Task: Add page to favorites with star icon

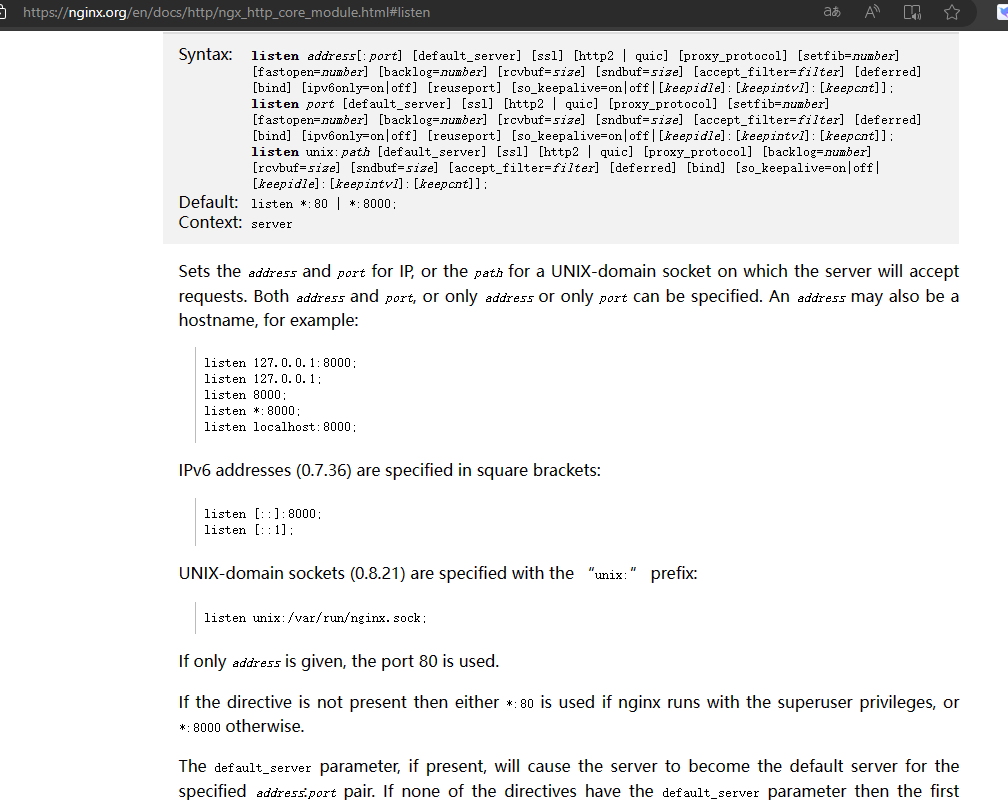Action: pyautogui.click(x=952, y=13)
